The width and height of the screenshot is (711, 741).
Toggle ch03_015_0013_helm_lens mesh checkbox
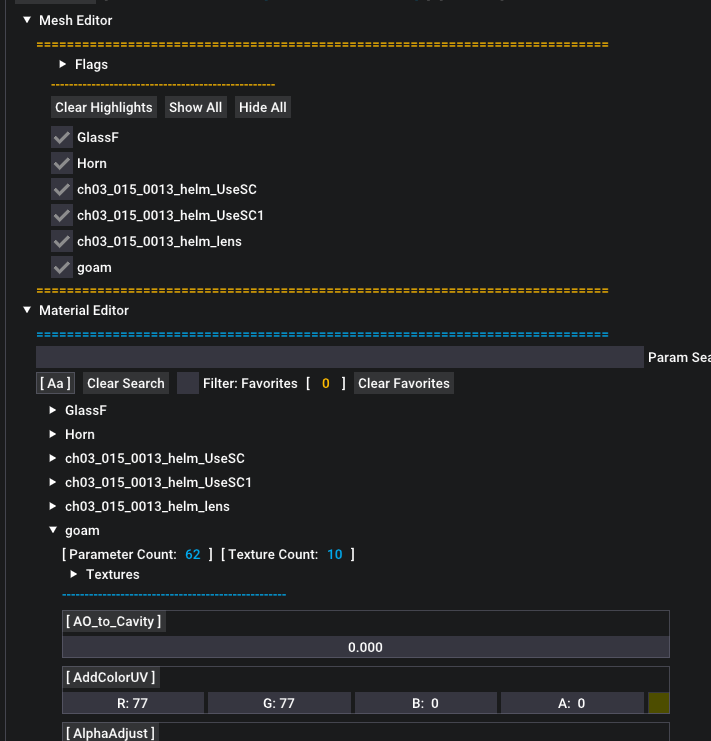click(x=62, y=241)
